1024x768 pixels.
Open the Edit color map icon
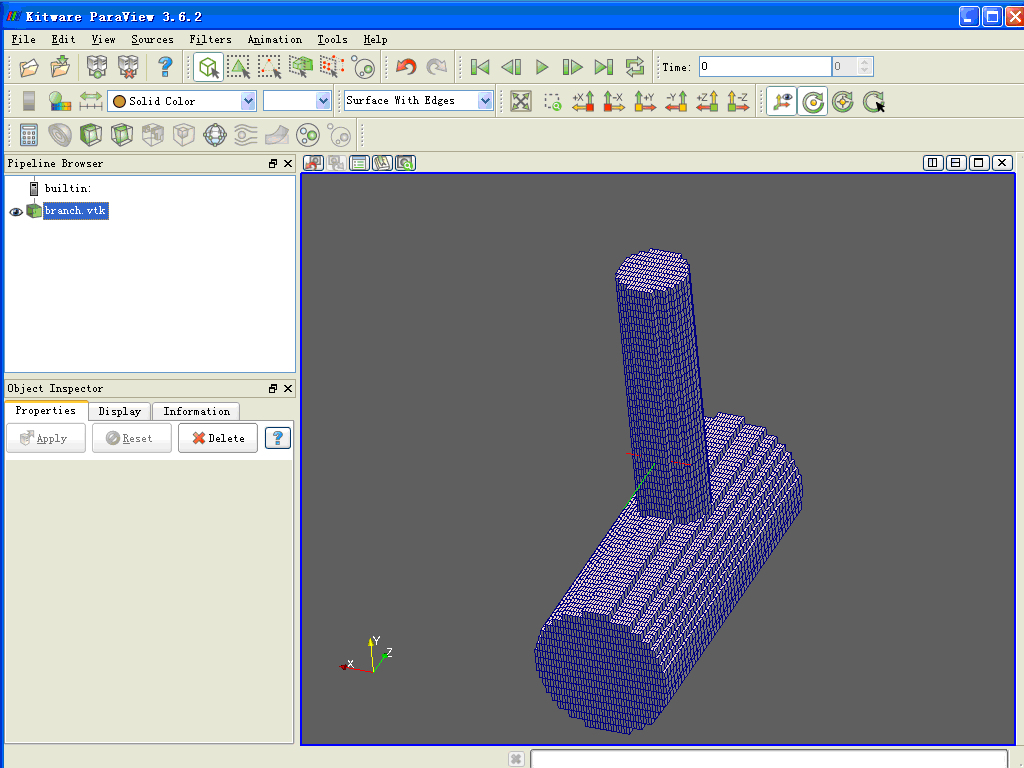pos(60,101)
